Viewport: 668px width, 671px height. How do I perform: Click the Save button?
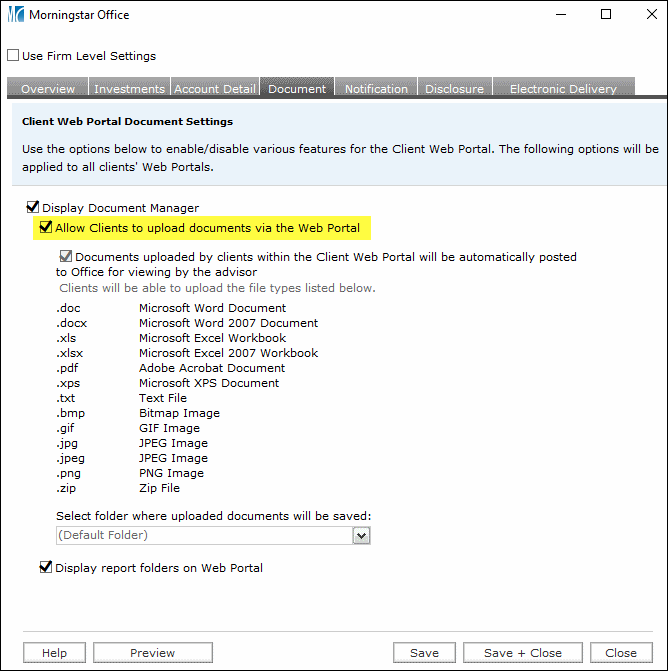pos(424,653)
